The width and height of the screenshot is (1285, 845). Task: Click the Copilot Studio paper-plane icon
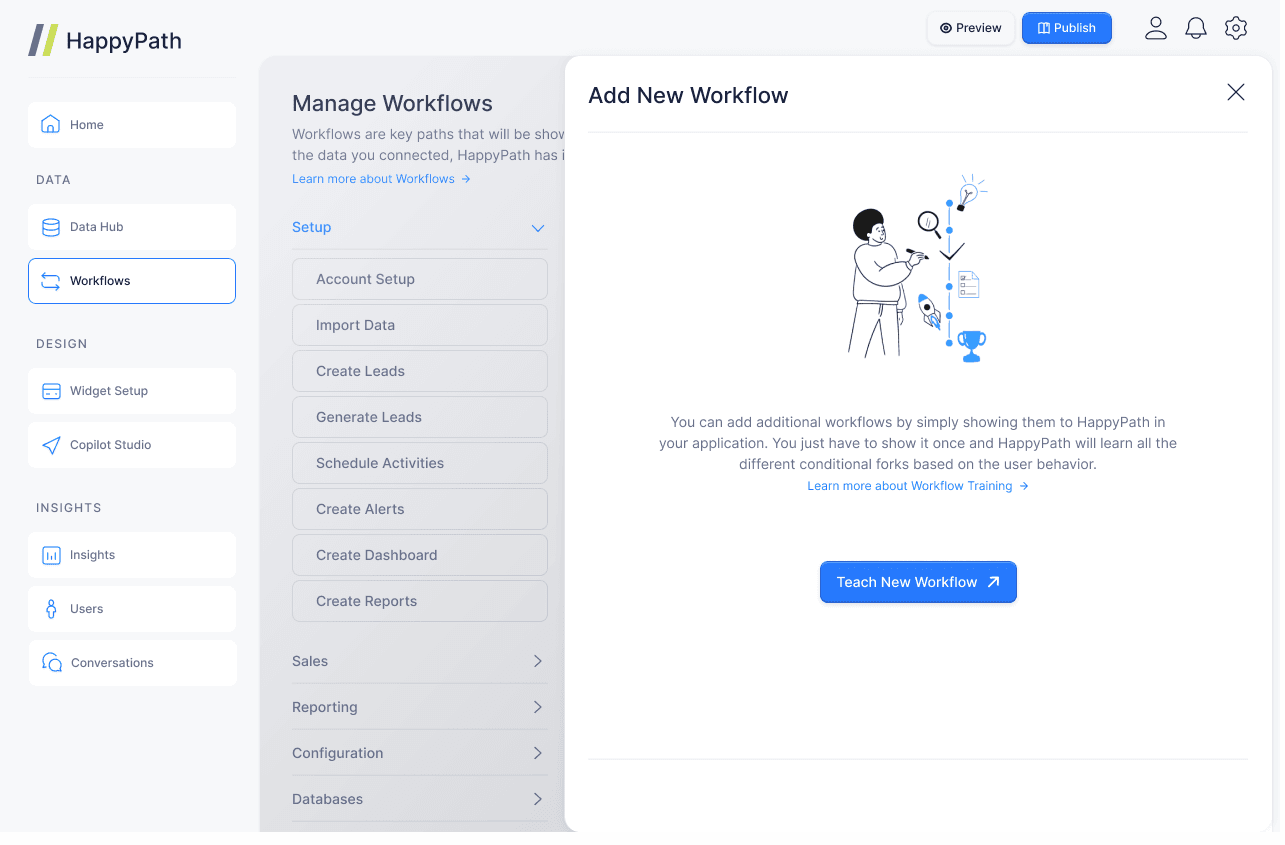coord(51,445)
